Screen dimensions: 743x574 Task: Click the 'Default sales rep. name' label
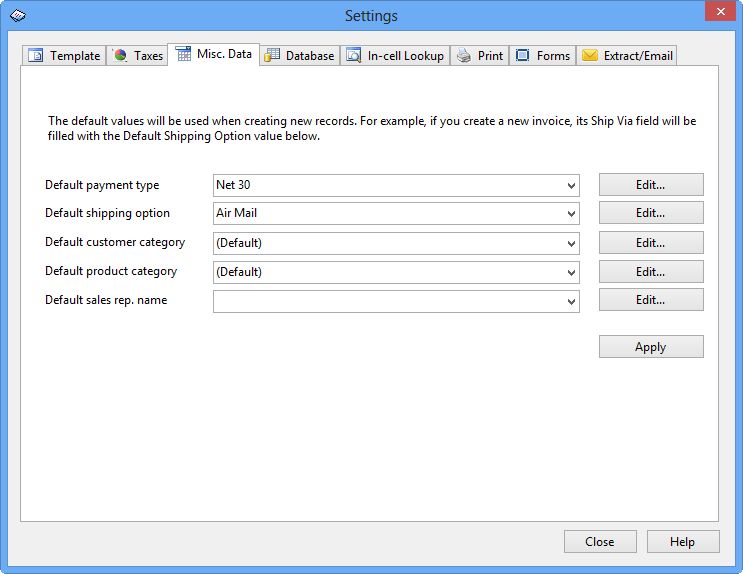click(106, 301)
